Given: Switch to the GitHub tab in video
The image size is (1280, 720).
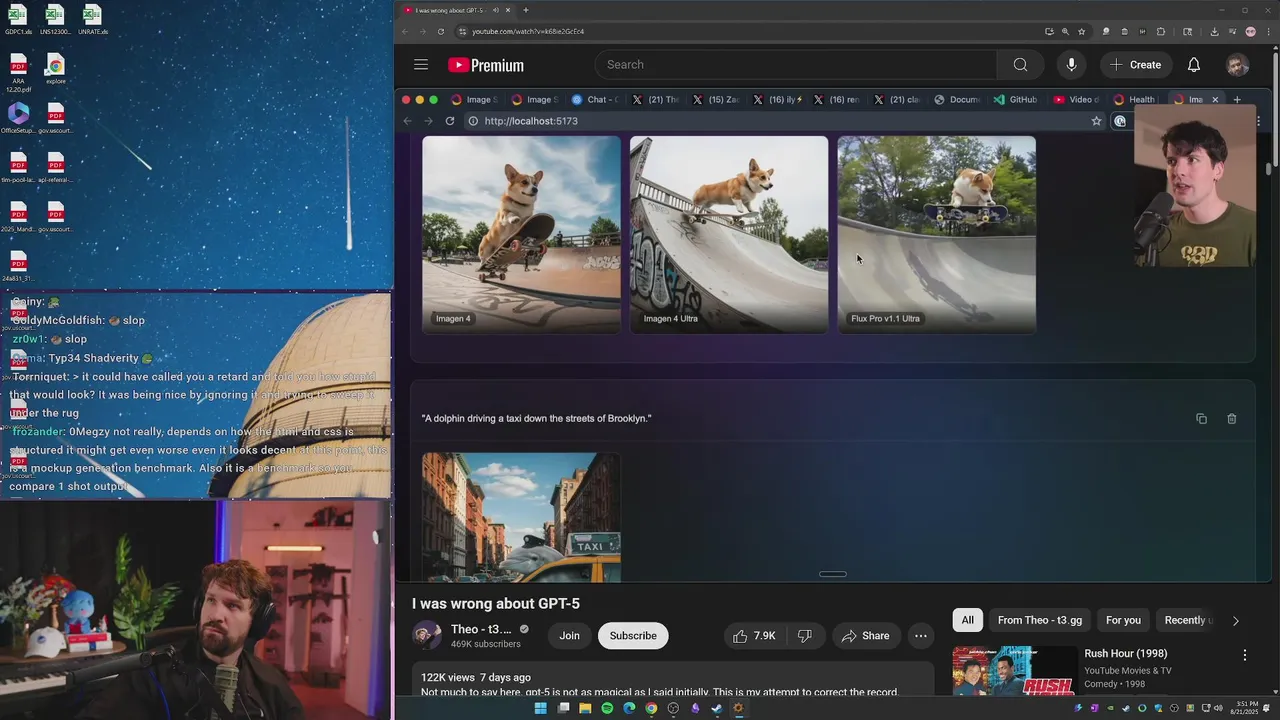Looking at the screenshot, I should coord(1015,100).
